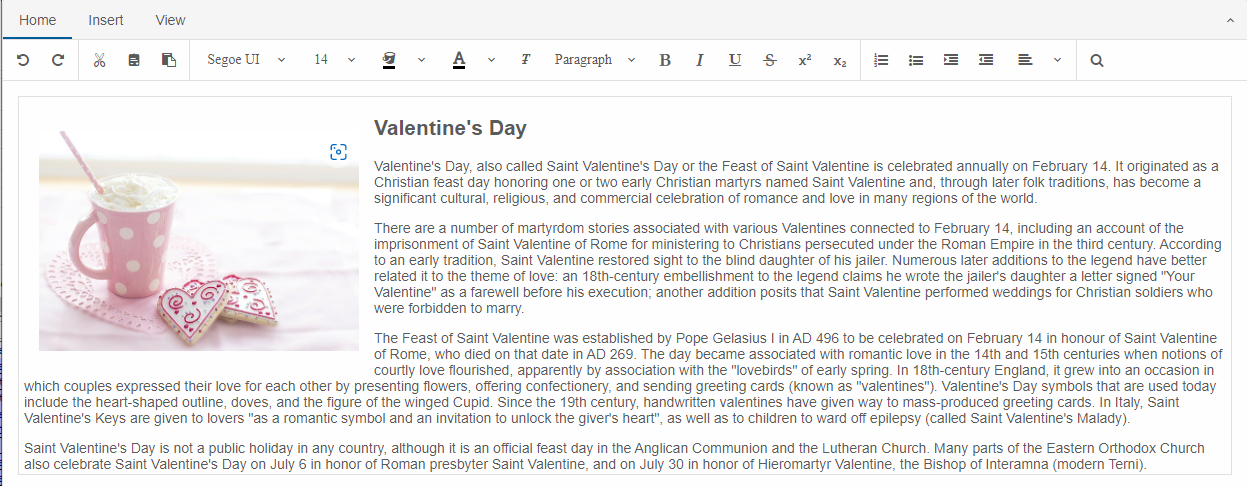This screenshot has height=486, width=1247.
Task: Click the Undo icon
Action: (x=23, y=60)
